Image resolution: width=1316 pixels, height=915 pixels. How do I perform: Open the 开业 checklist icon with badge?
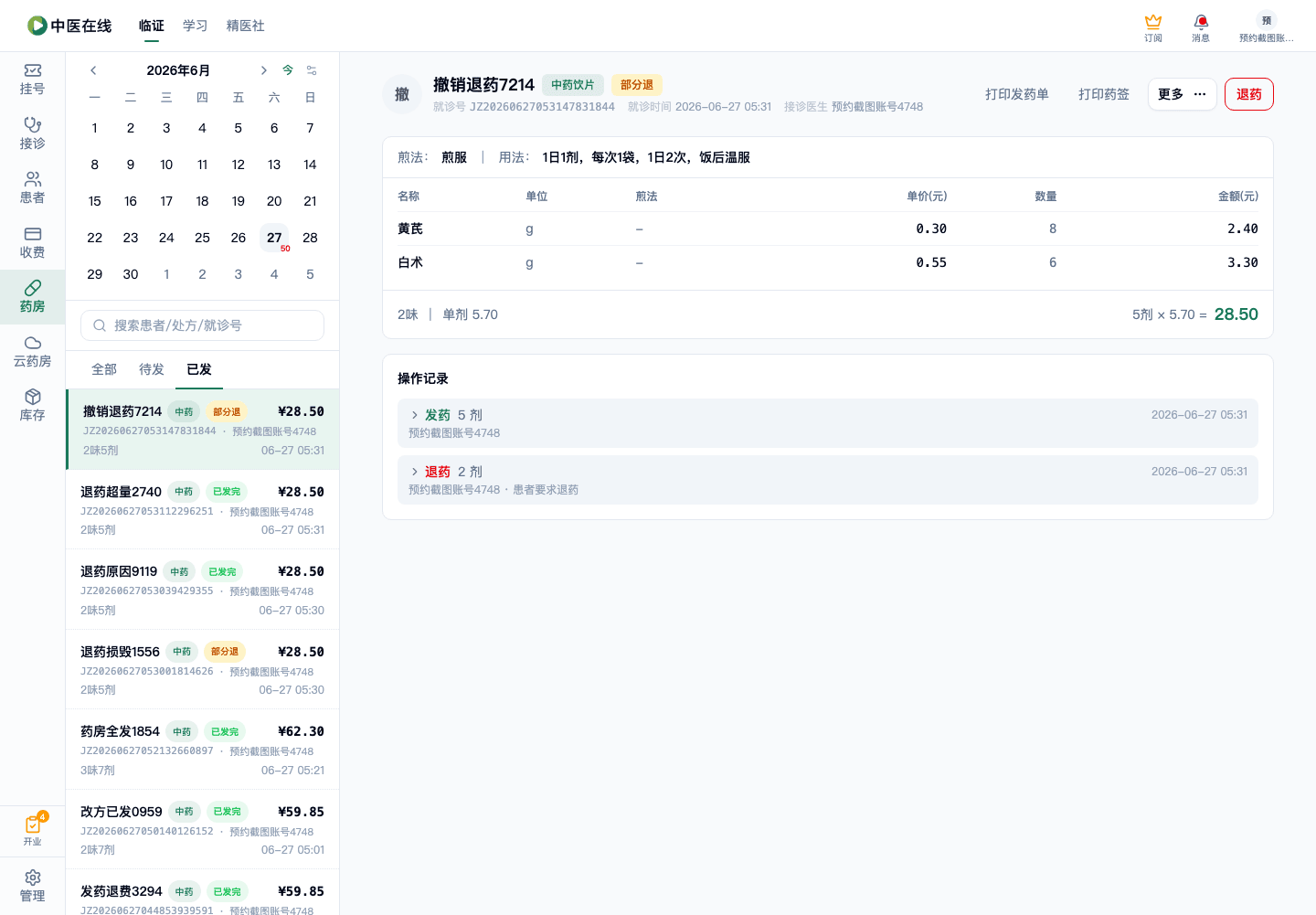33,830
